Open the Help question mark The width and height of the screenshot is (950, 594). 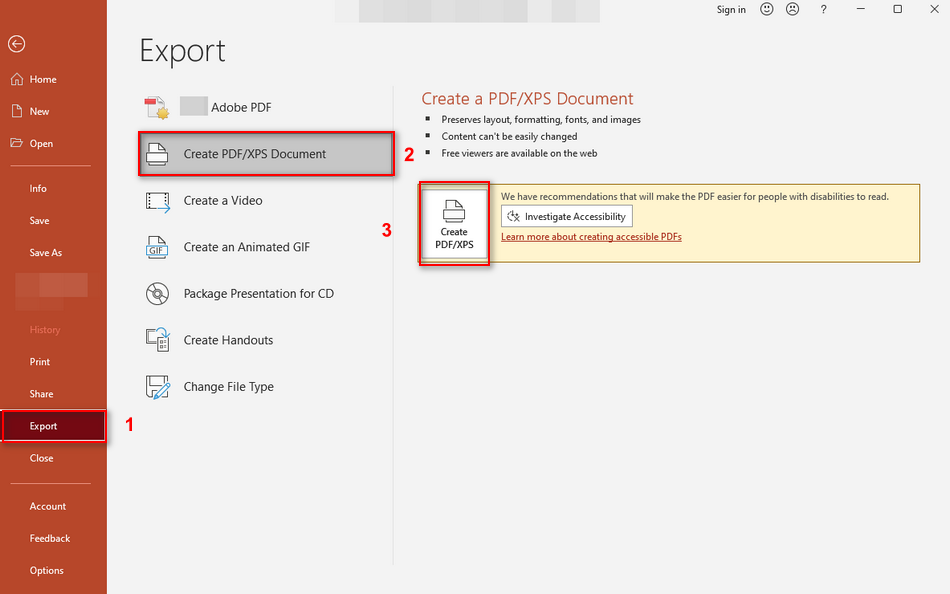click(822, 9)
